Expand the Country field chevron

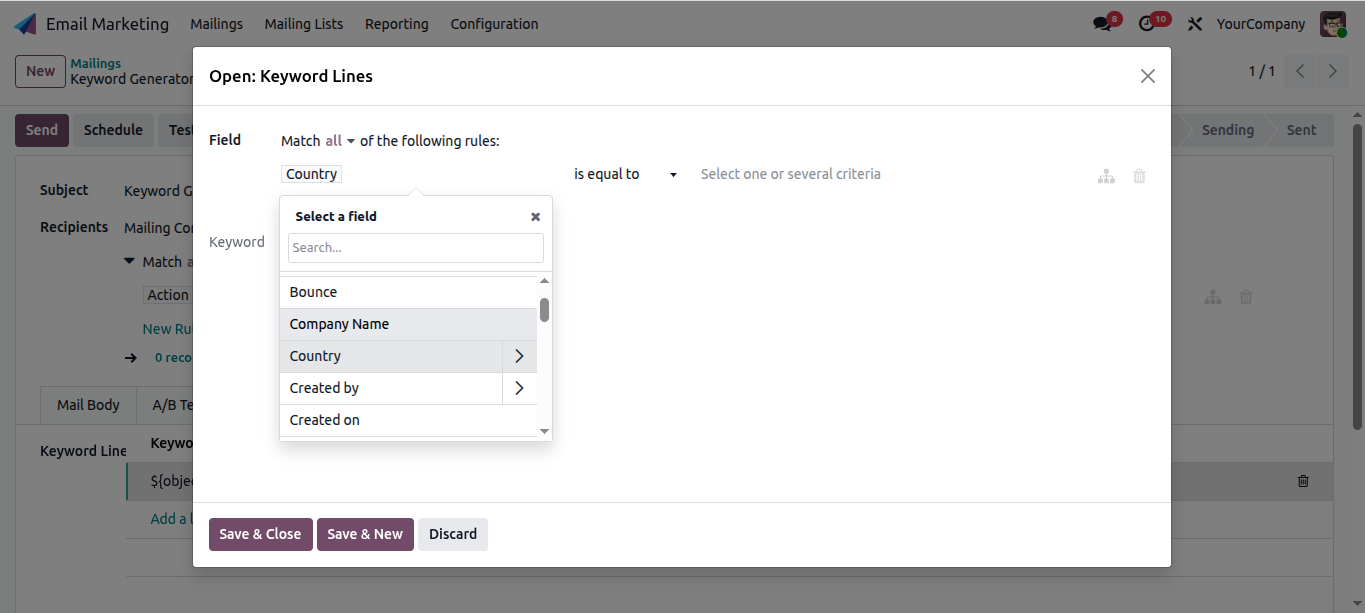click(519, 356)
